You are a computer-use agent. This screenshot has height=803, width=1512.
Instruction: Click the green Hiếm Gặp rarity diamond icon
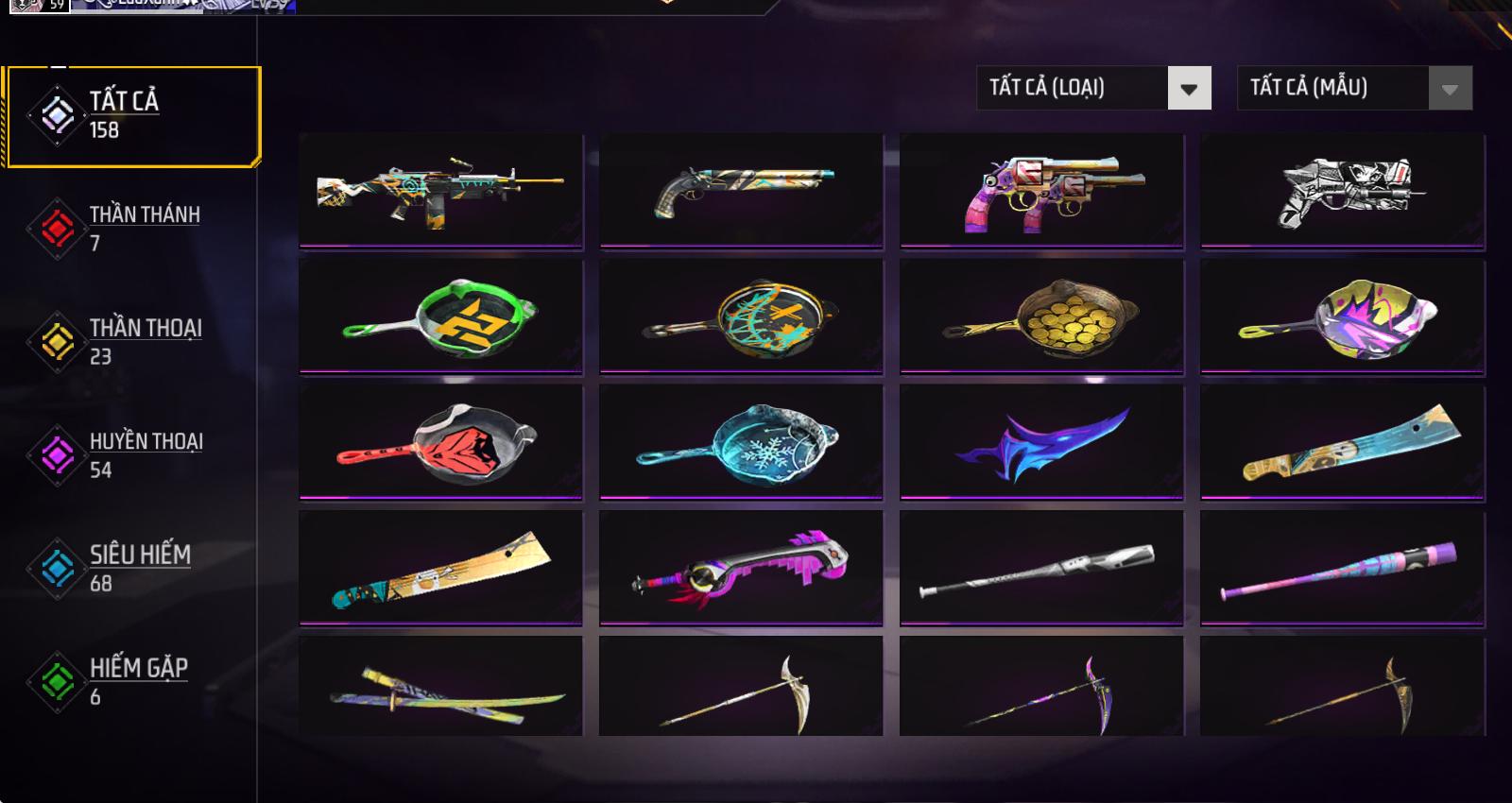click(x=58, y=681)
